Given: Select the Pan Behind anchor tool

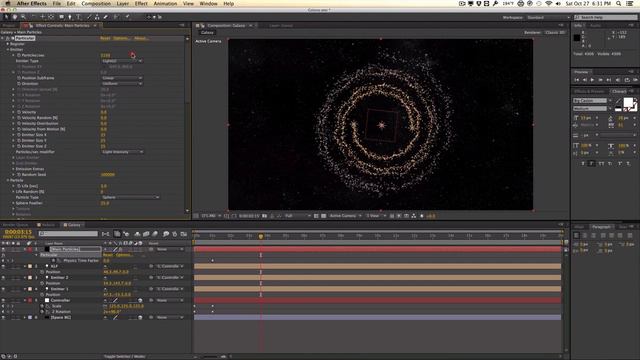Looking at the screenshot, I should (x=51, y=17).
